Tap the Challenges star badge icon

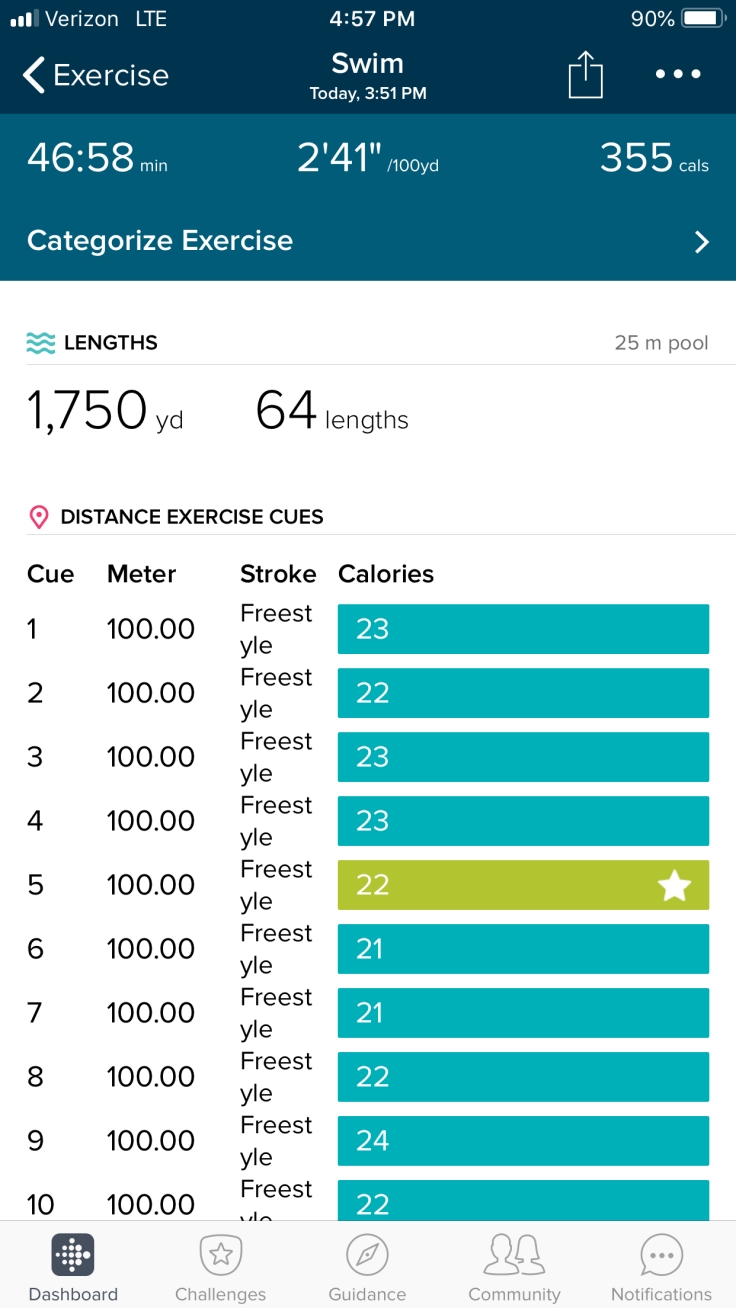[x=220, y=1255]
